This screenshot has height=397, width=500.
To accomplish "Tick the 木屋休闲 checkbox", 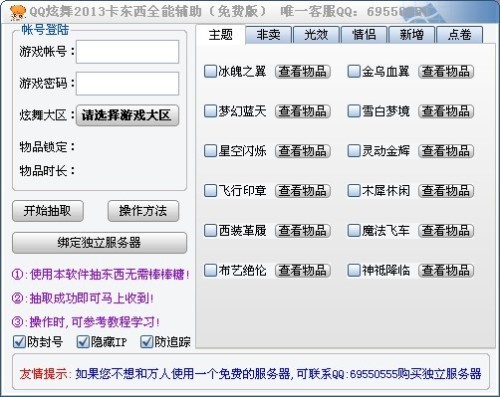I will tap(354, 191).
